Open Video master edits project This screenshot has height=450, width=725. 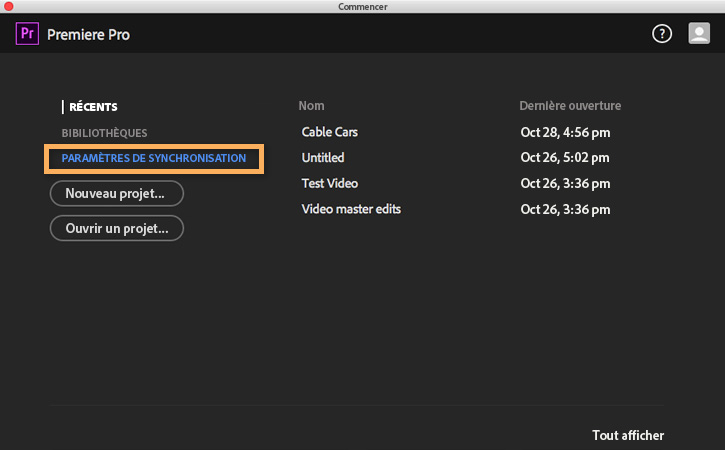351,209
